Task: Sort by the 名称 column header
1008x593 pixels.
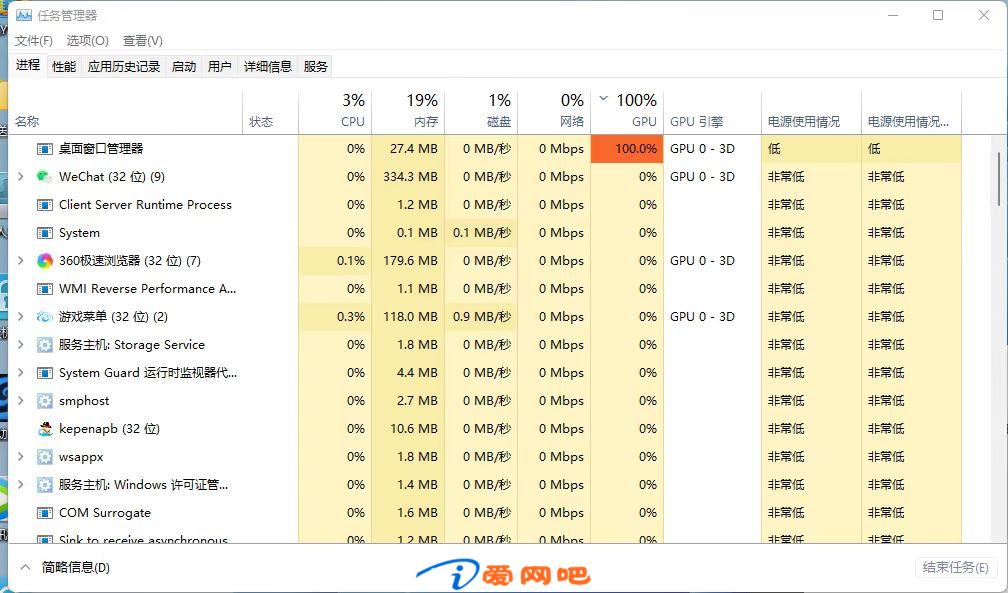Action: pos(125,111)
